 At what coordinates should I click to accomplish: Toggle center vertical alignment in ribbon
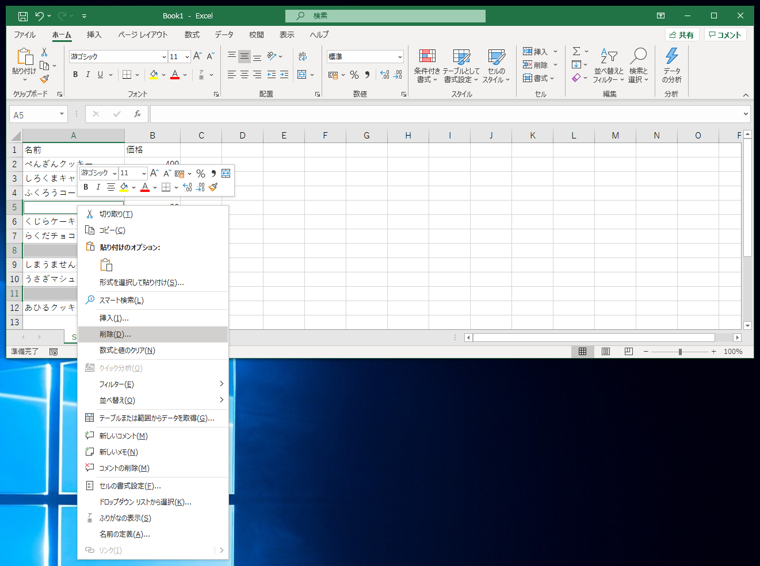pyautogui.click(x=244, y=57)
